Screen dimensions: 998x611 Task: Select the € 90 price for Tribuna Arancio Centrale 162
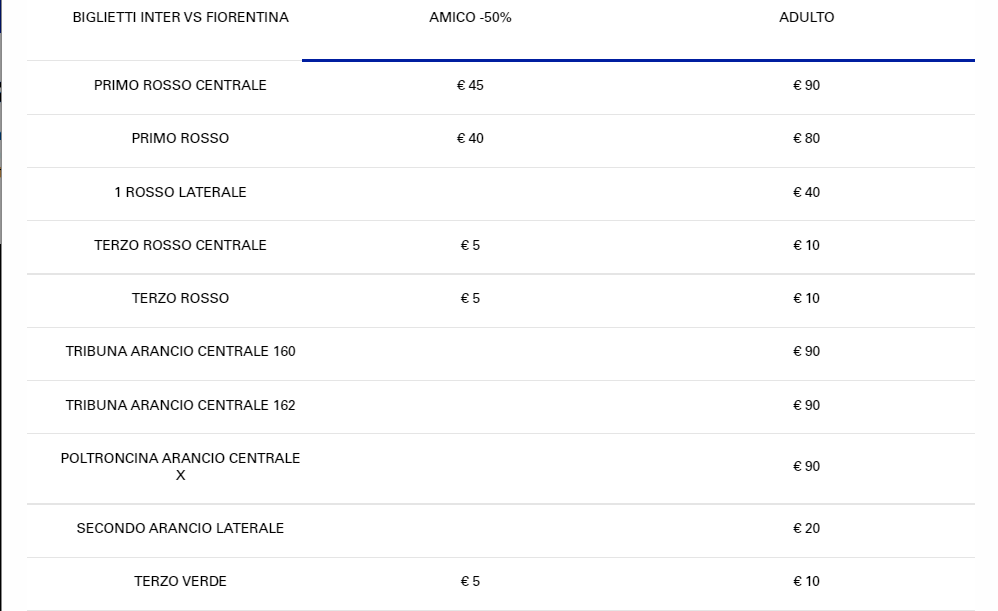806,405
